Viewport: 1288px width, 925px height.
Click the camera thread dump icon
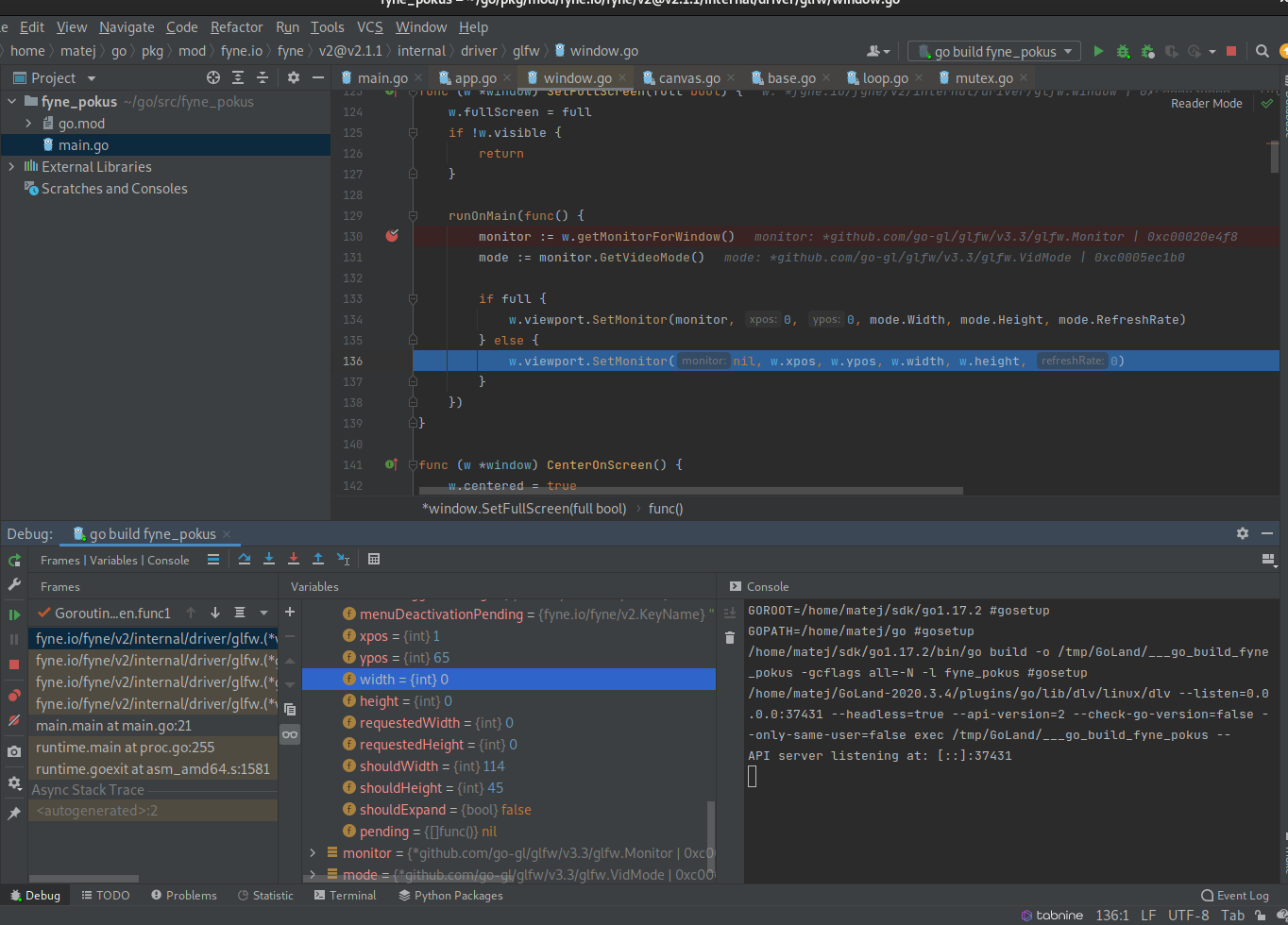coord(14,752)
